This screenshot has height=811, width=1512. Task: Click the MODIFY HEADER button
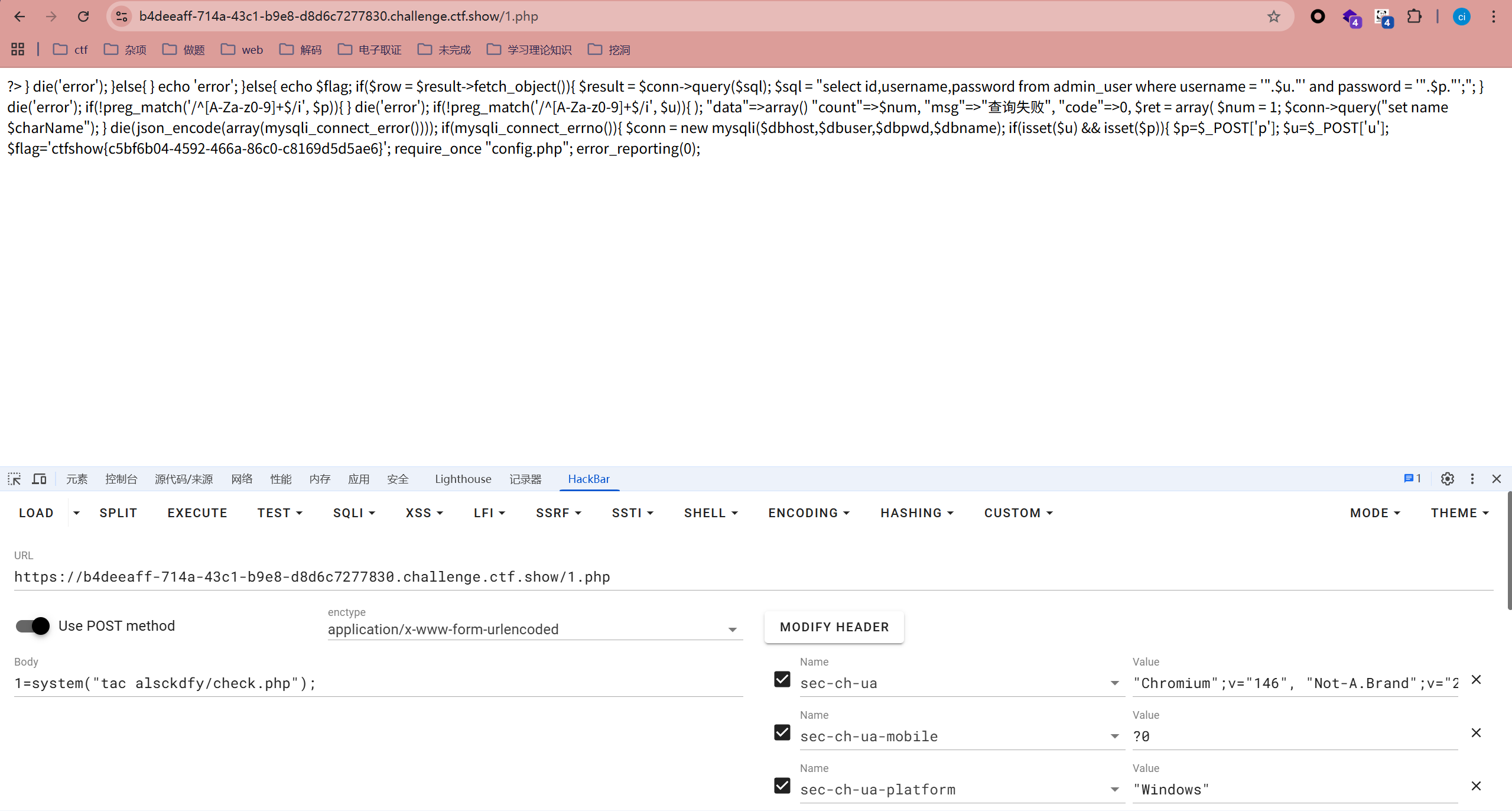(x=834, y=627)
